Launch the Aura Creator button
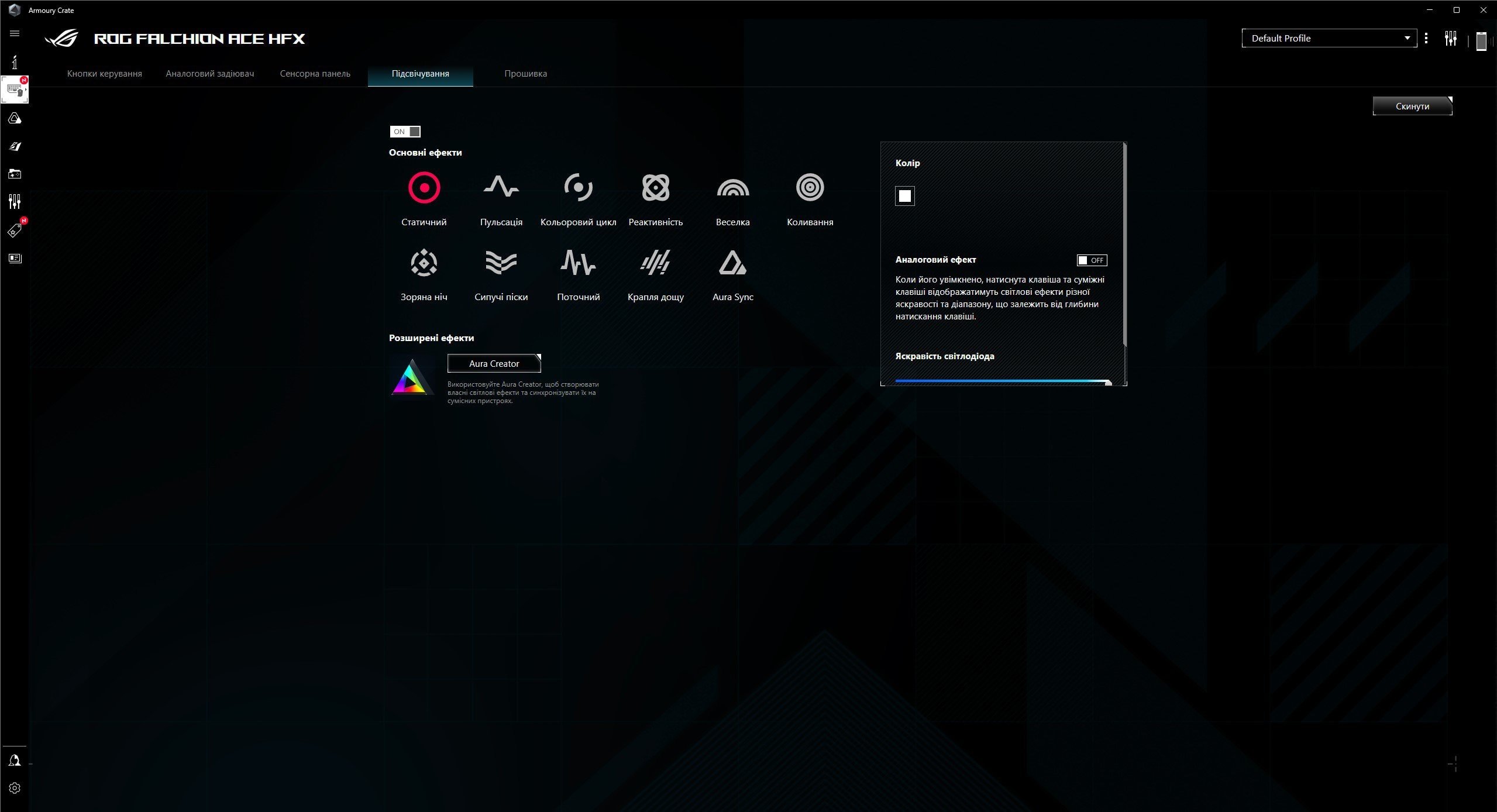This screenshot has height=812, width=1497. [494, 363]
